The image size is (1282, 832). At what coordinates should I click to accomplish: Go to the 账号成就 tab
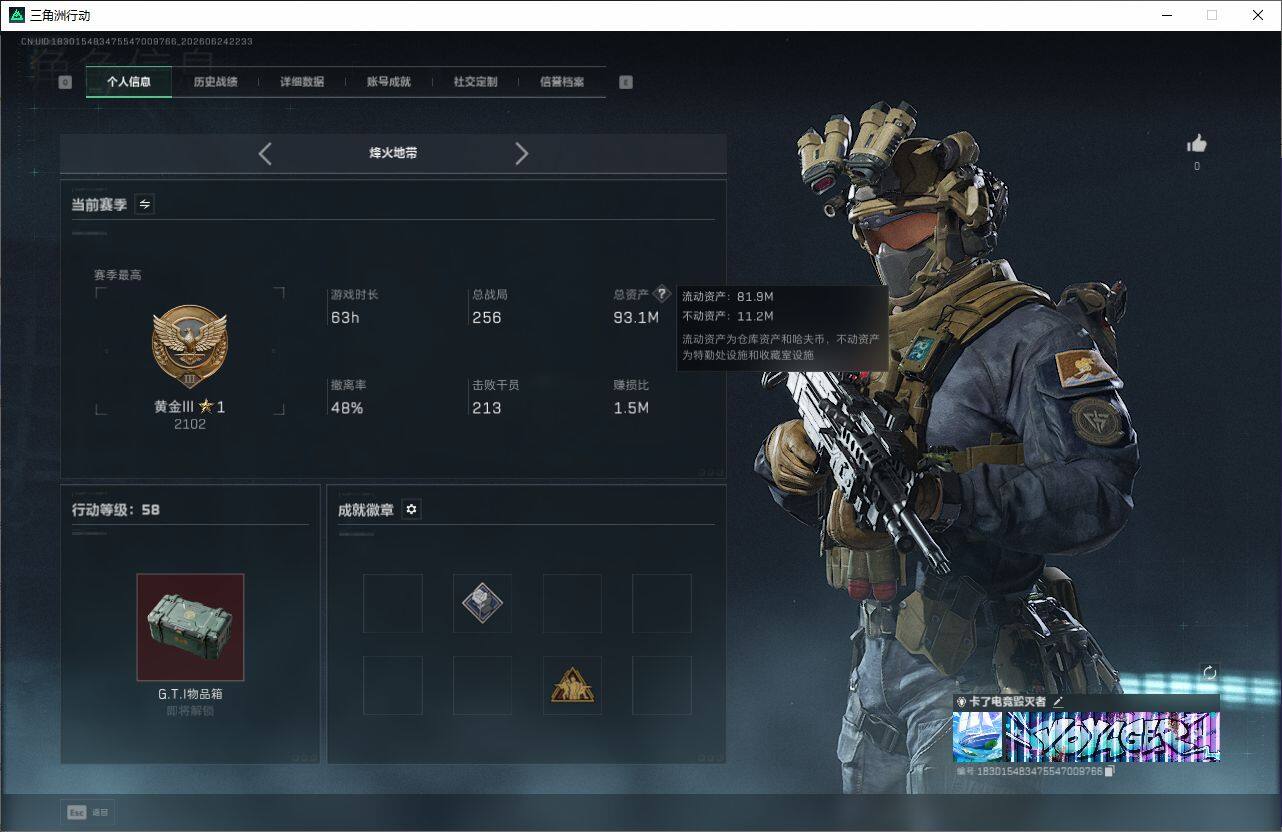pos(389,82)
